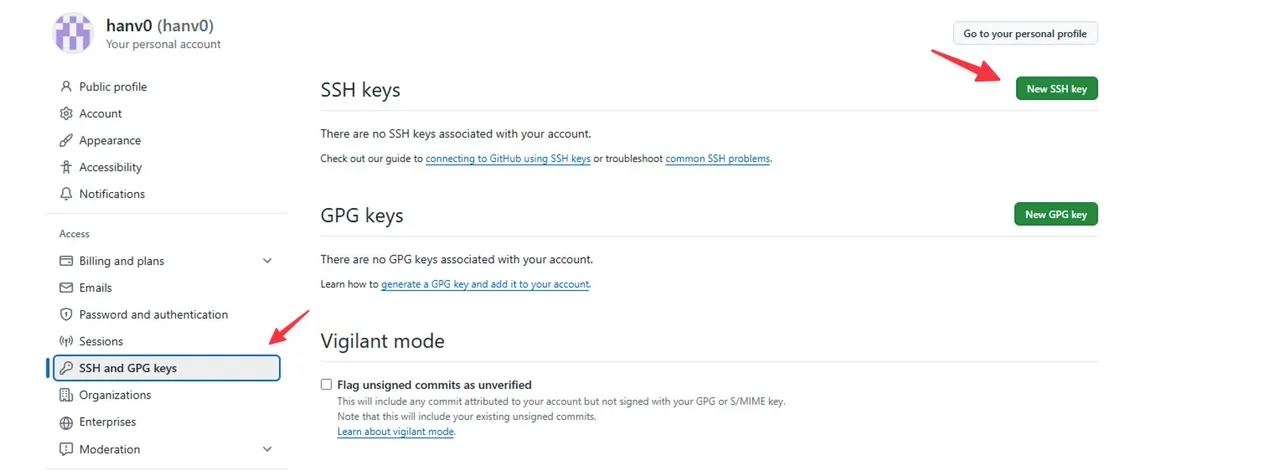Screen dimensions: 1280x472
Task: Click the Appearance paintbrush icon
Action: point(66,141)
